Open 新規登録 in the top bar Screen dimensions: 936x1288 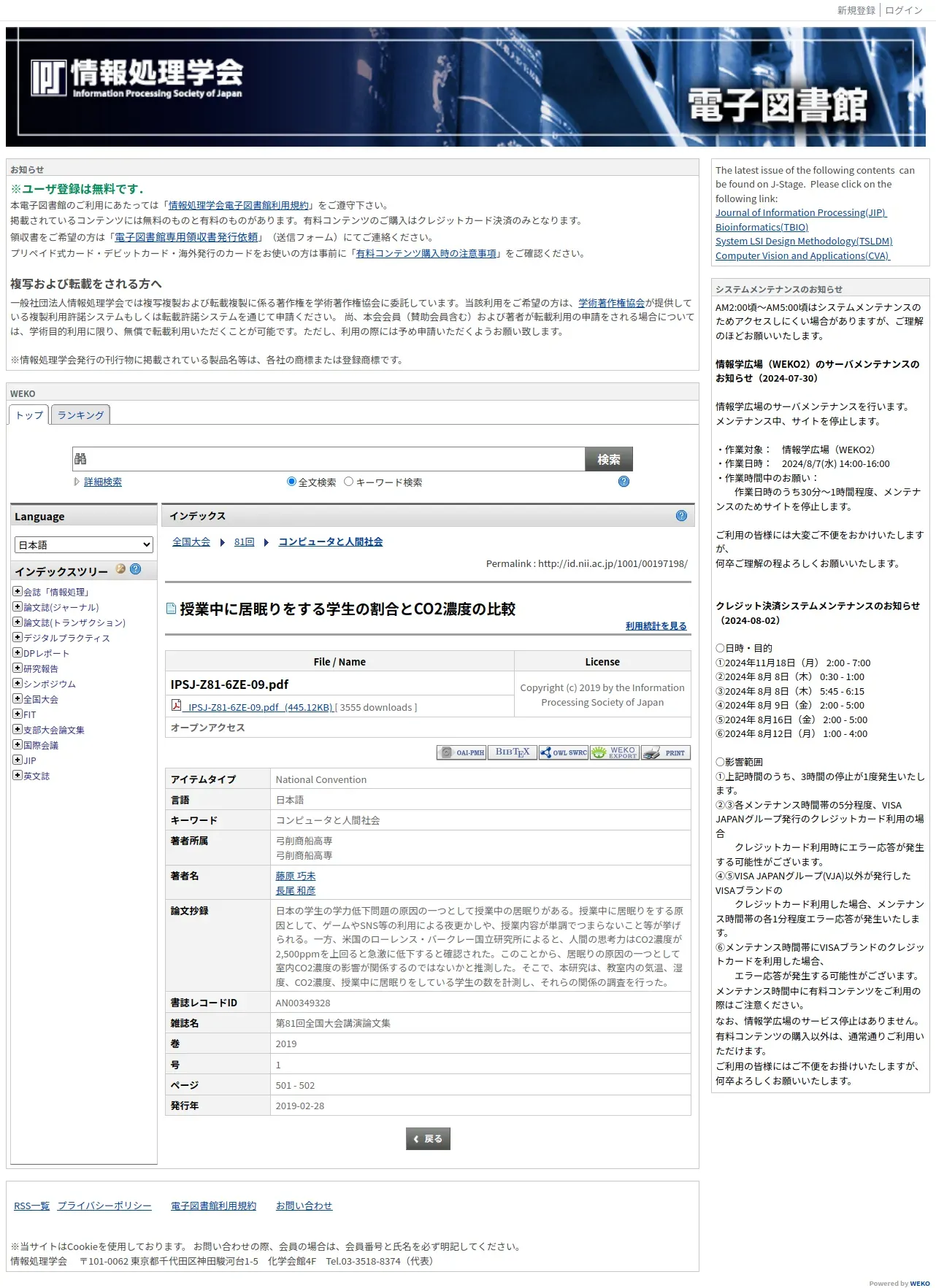coord(856,10)
